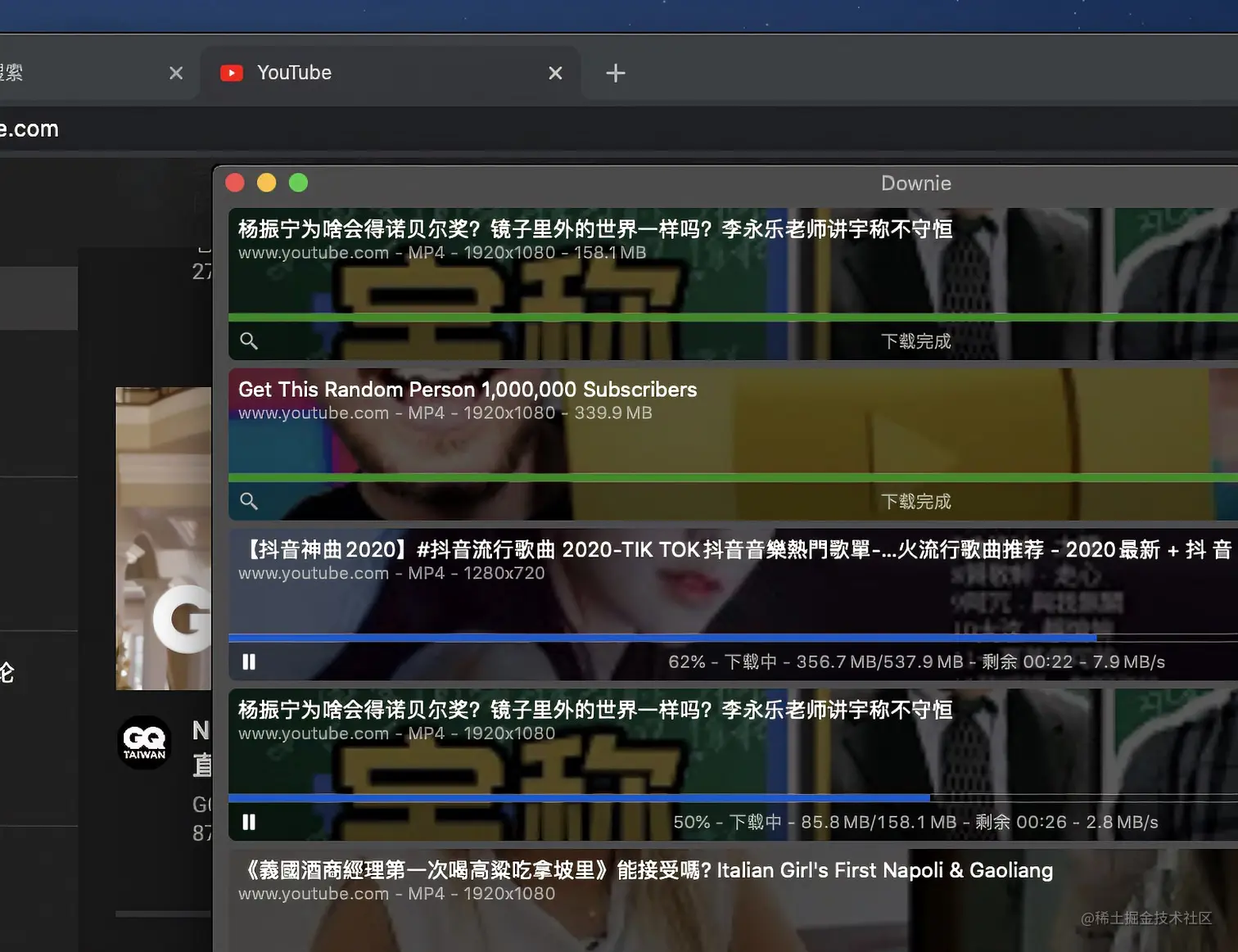Open a new browser tab with plus button
The width and height of the screenshot is (1238, 952).
click(616, 74)
